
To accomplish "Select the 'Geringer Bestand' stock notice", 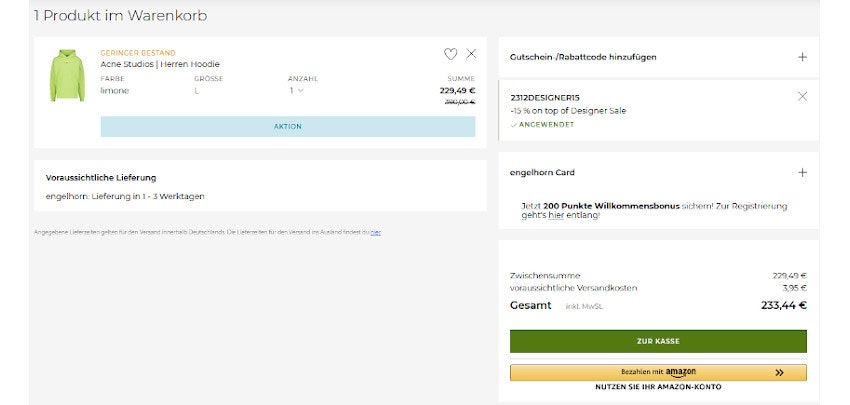I will coord(138,53).
